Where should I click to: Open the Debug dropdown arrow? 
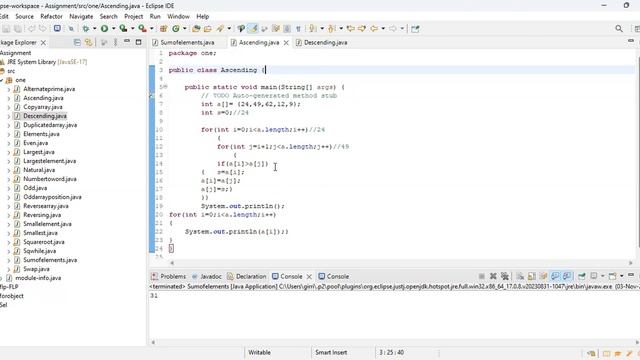95,29
